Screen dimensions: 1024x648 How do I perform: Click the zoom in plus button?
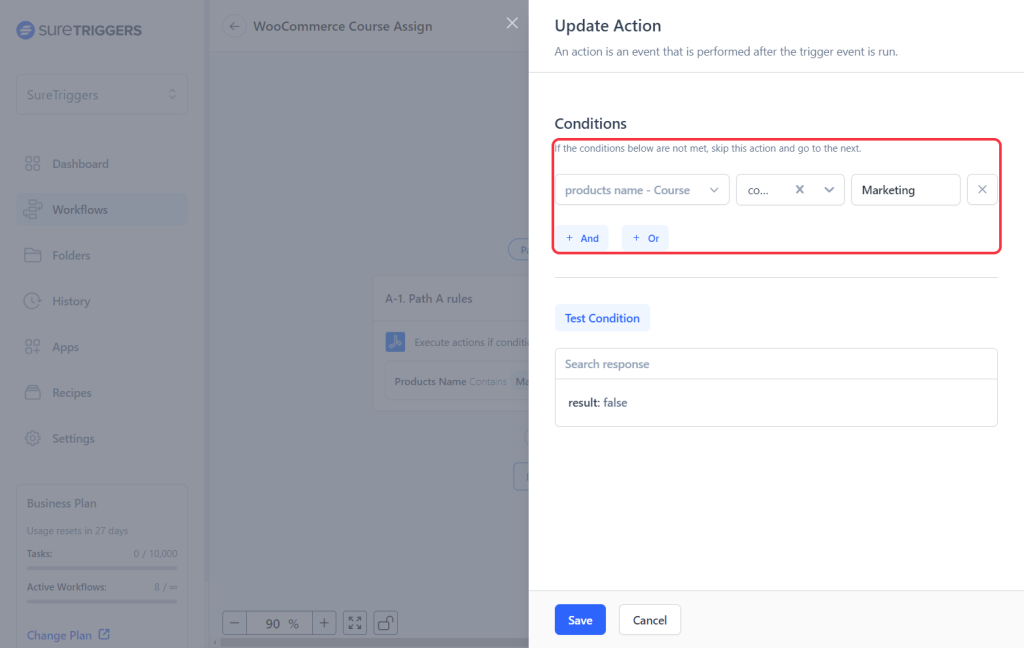pos(324,623)
